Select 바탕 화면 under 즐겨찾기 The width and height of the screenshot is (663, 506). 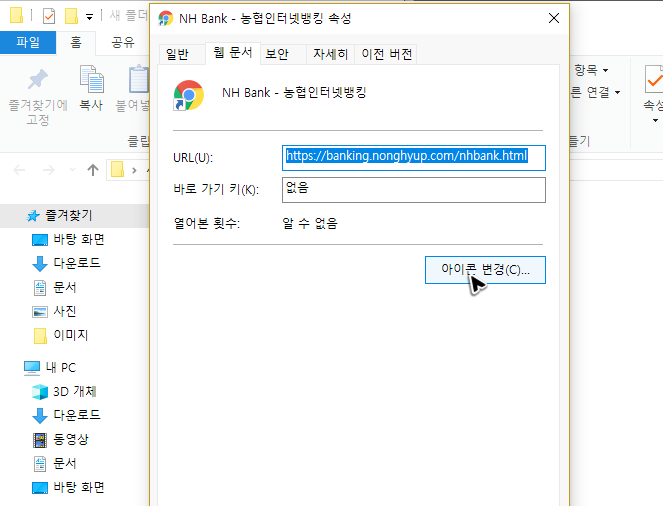click(x=79, y=240)
